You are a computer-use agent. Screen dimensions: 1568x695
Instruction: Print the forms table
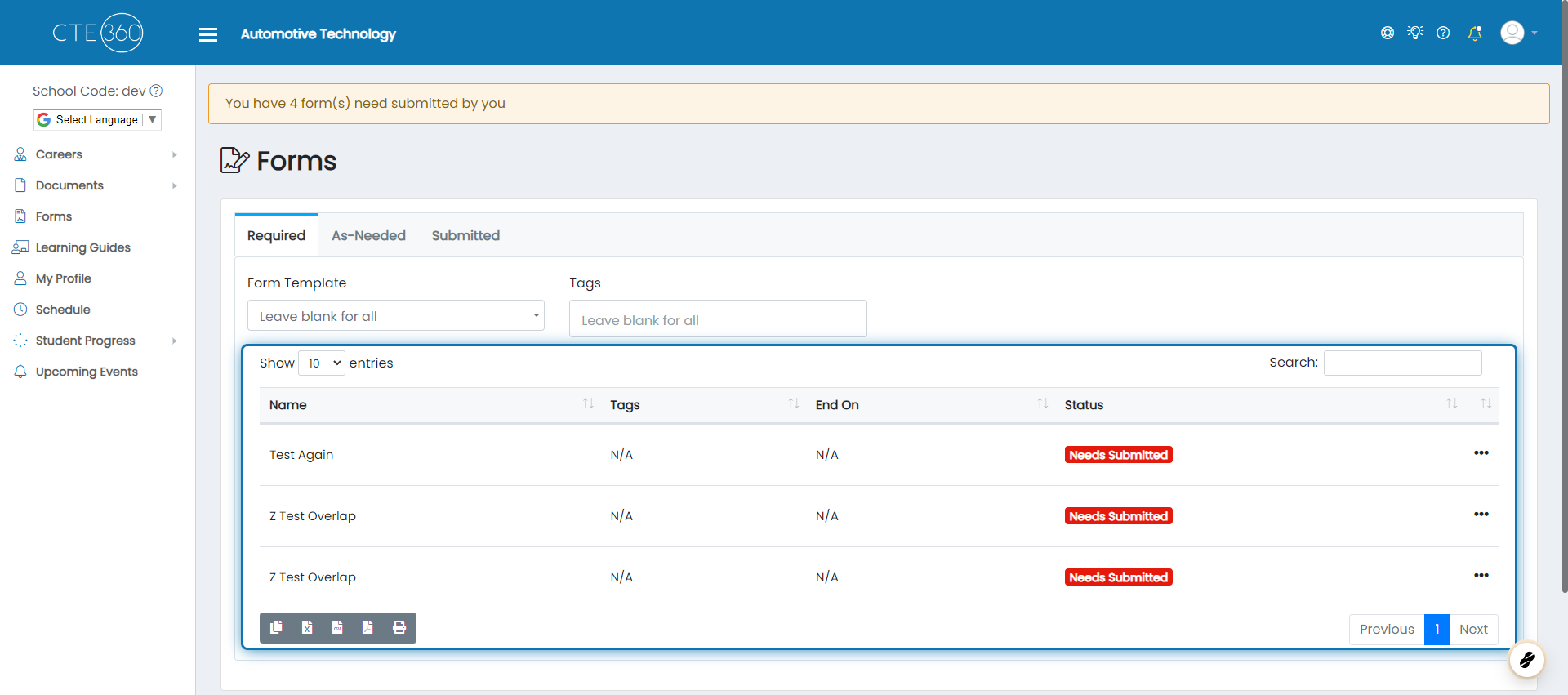[399, 627]
